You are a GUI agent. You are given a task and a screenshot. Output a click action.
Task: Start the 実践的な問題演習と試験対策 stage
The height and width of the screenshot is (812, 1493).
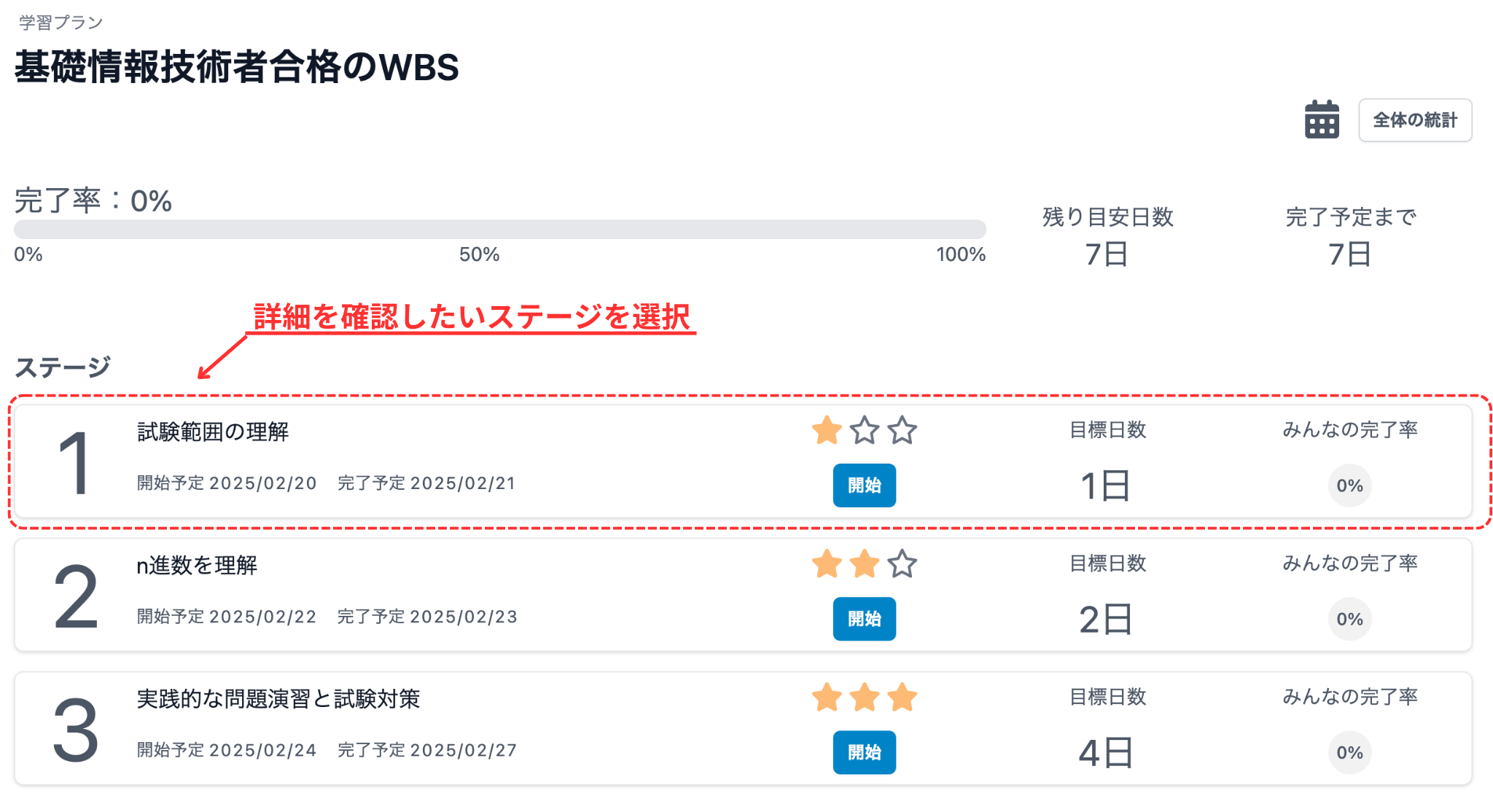[x=864, y=752]
